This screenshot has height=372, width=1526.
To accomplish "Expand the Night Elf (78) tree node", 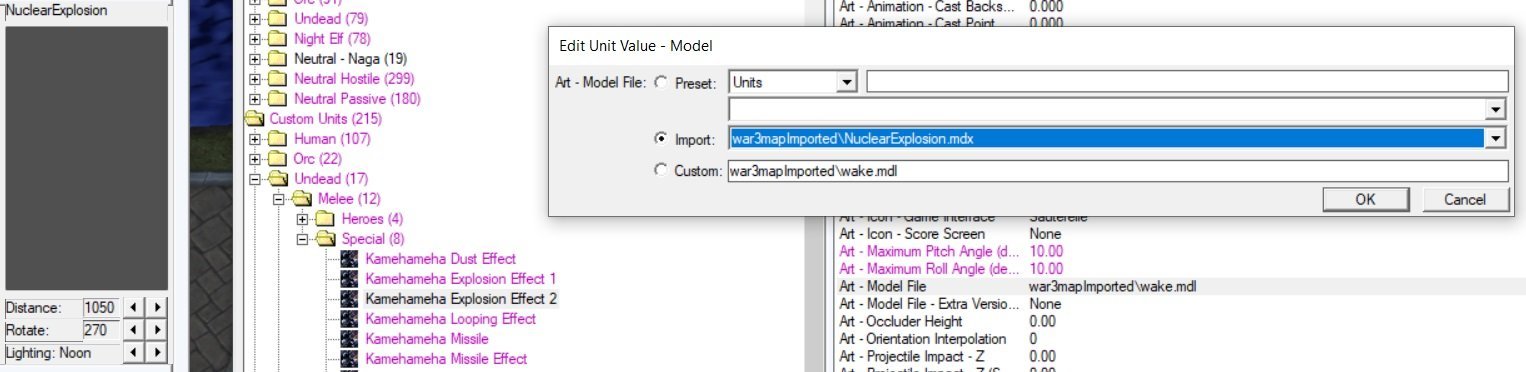I will point(255,39).
